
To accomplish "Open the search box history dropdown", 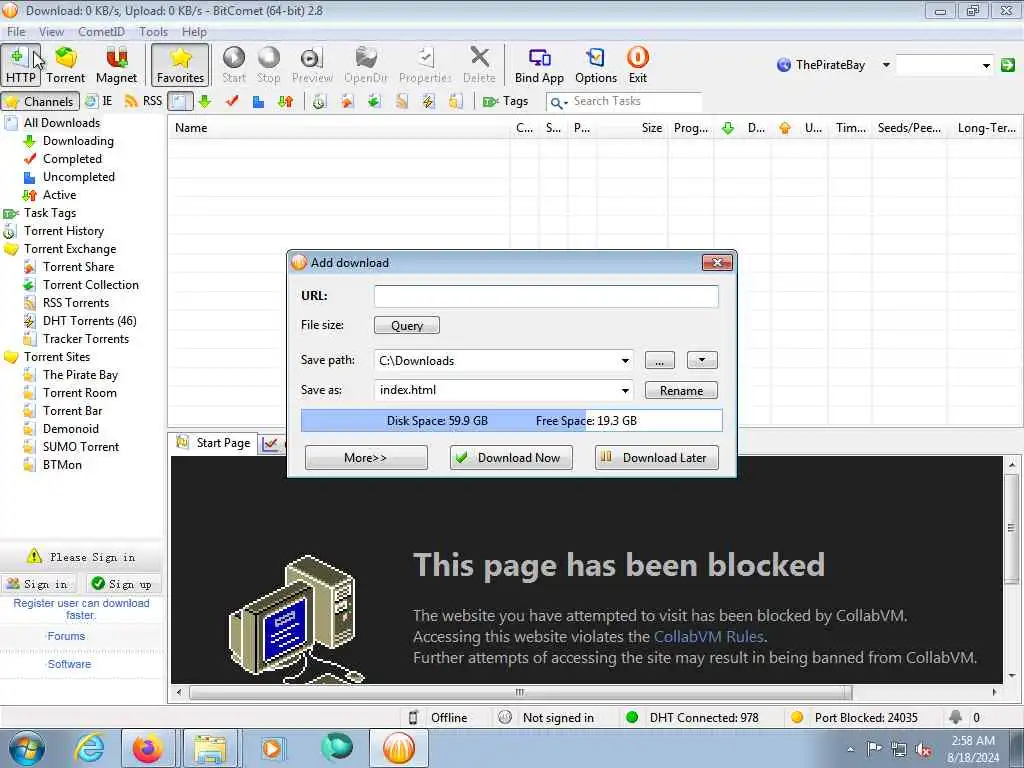I will tap(986, 65).
